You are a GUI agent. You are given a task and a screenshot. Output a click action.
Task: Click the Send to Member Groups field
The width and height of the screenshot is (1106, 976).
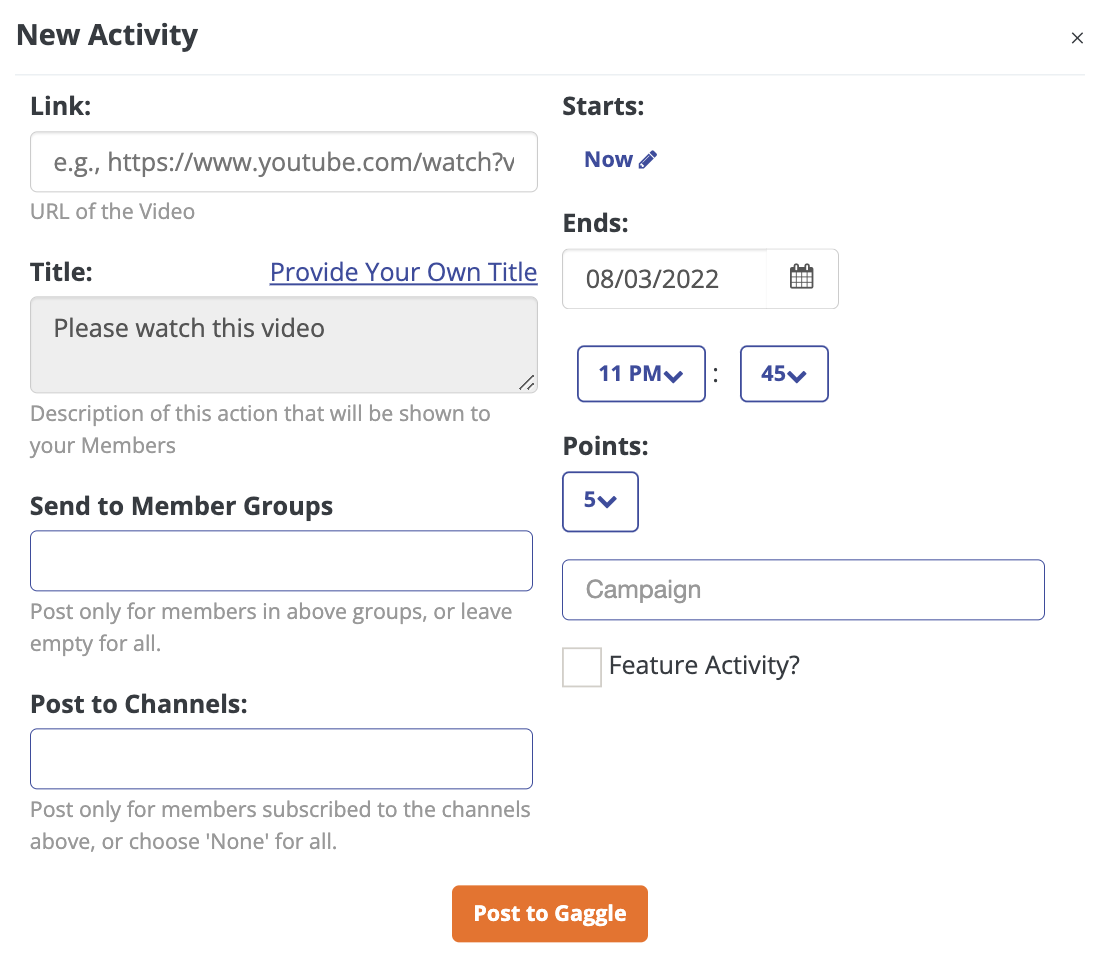[x=281, y=561]
